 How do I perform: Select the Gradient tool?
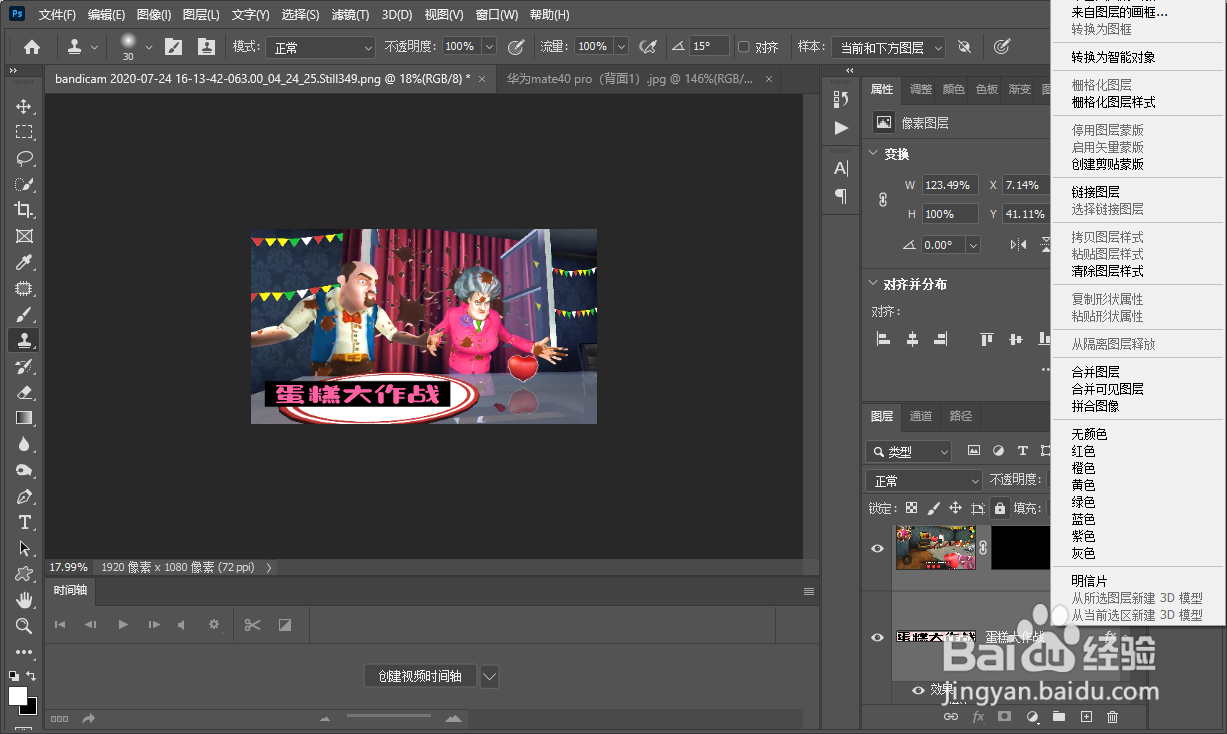coord(24,418)
